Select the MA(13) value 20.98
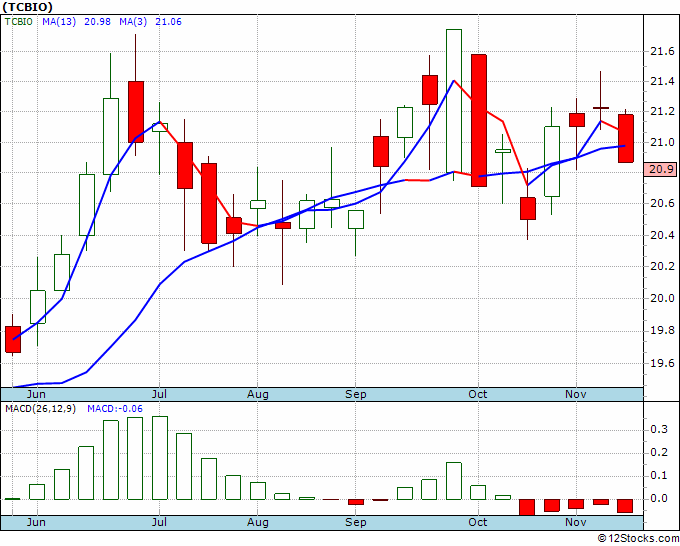The image size is (680, 546). [97, 22]
